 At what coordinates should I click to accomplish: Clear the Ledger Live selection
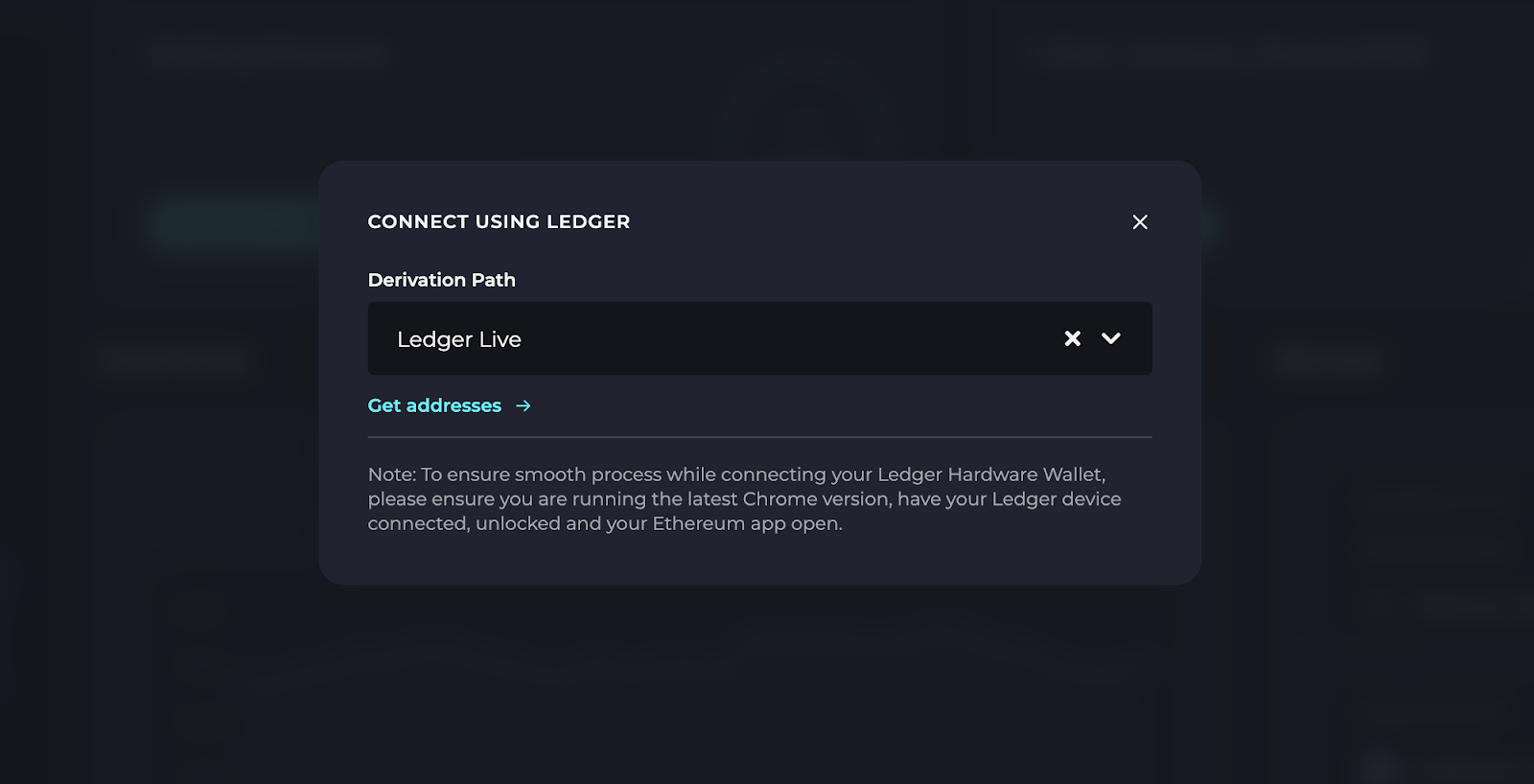(x=1072, y=338)
